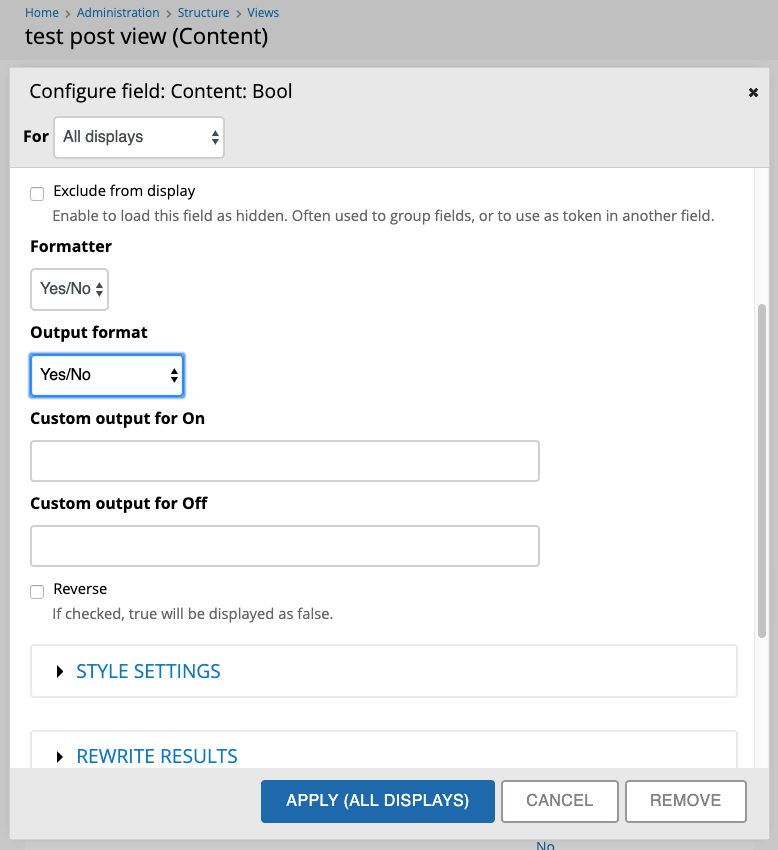Navigate to Administration via breadcrumb
Screen dimensions: 778x850
click(x=118, y=12)
